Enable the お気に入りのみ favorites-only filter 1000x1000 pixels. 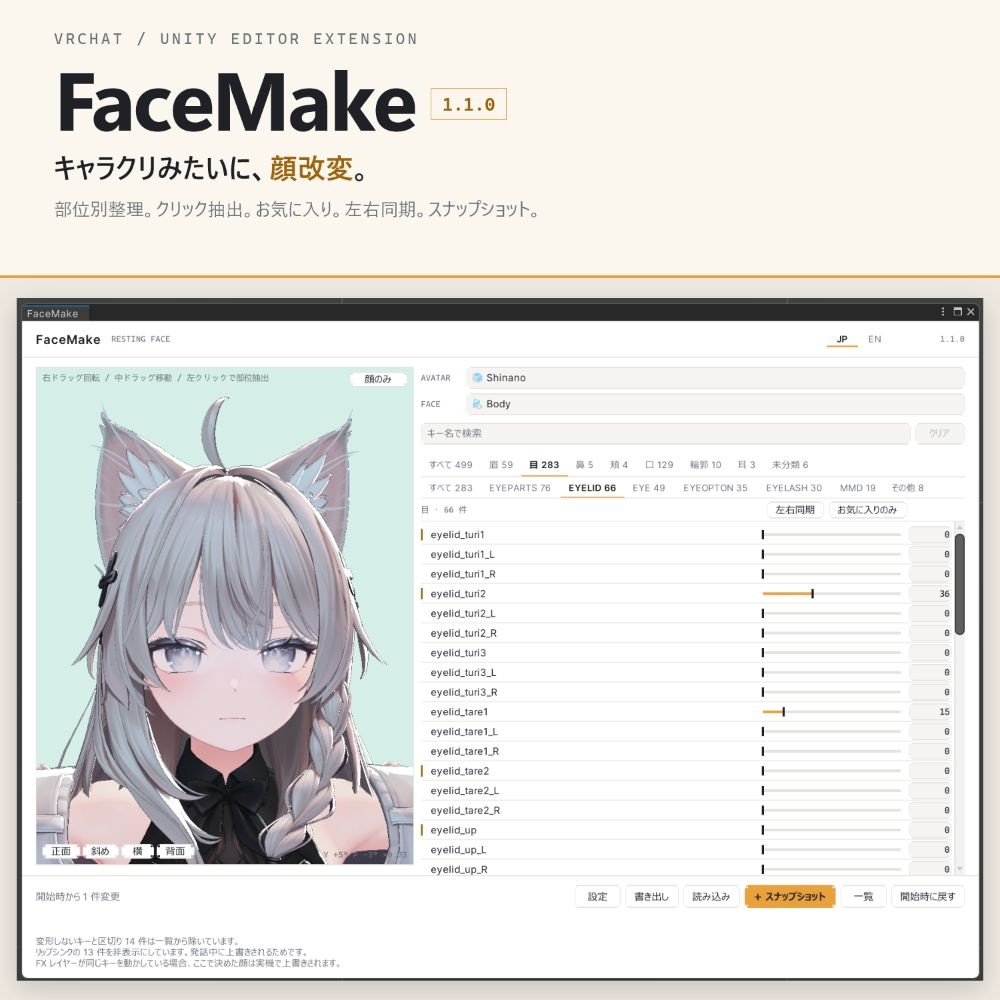tap(867, 510)
